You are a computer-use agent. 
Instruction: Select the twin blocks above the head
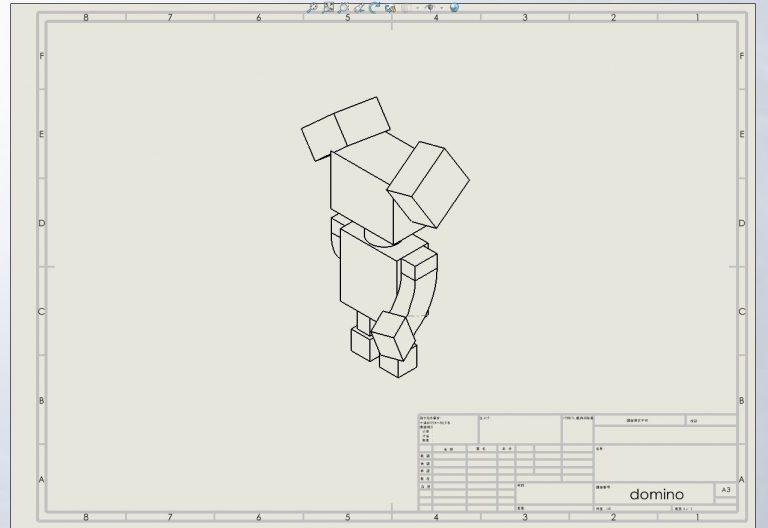click(345, 128)
